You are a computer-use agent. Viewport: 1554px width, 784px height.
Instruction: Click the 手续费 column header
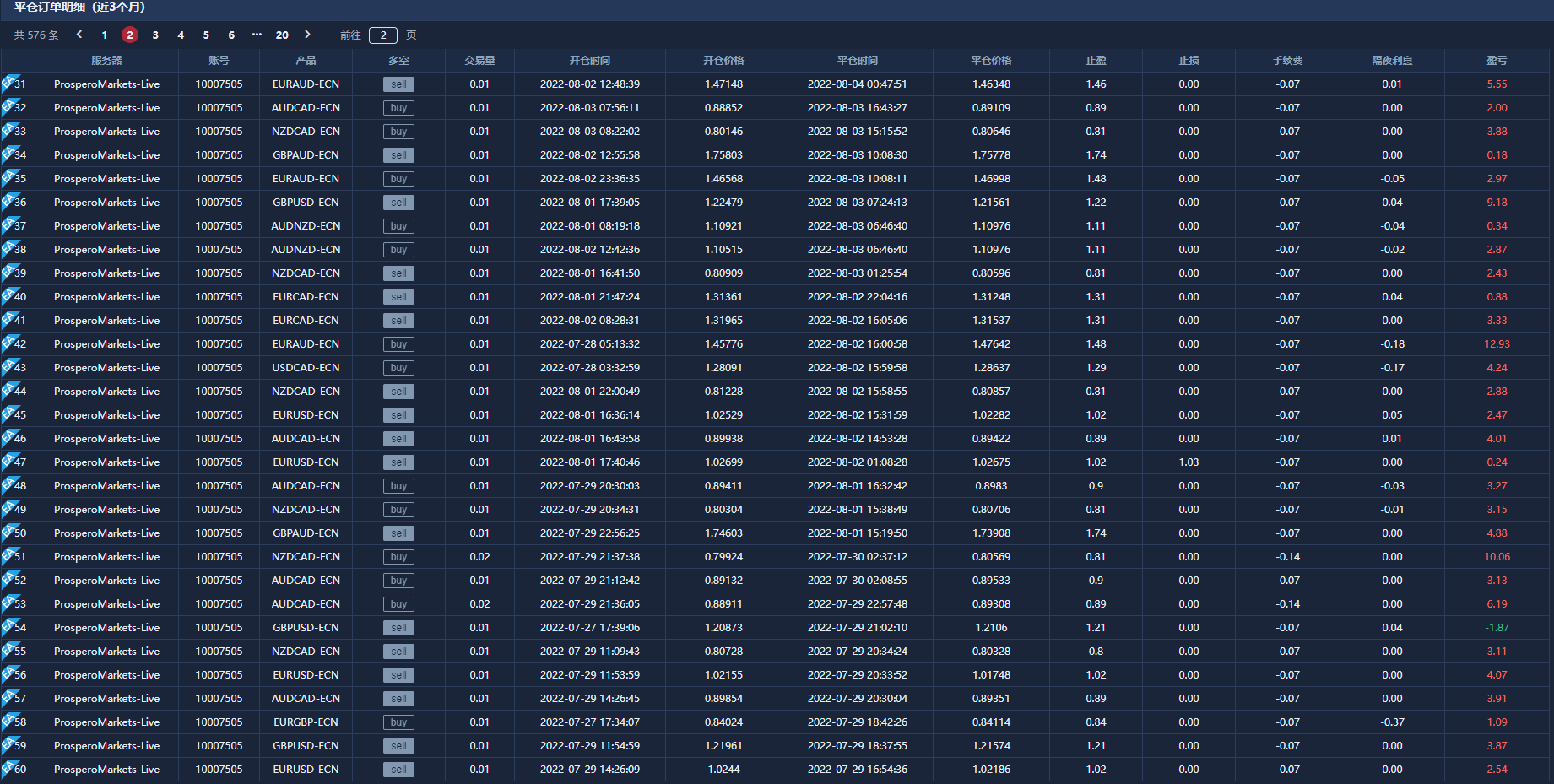[x=1288, y=61]
